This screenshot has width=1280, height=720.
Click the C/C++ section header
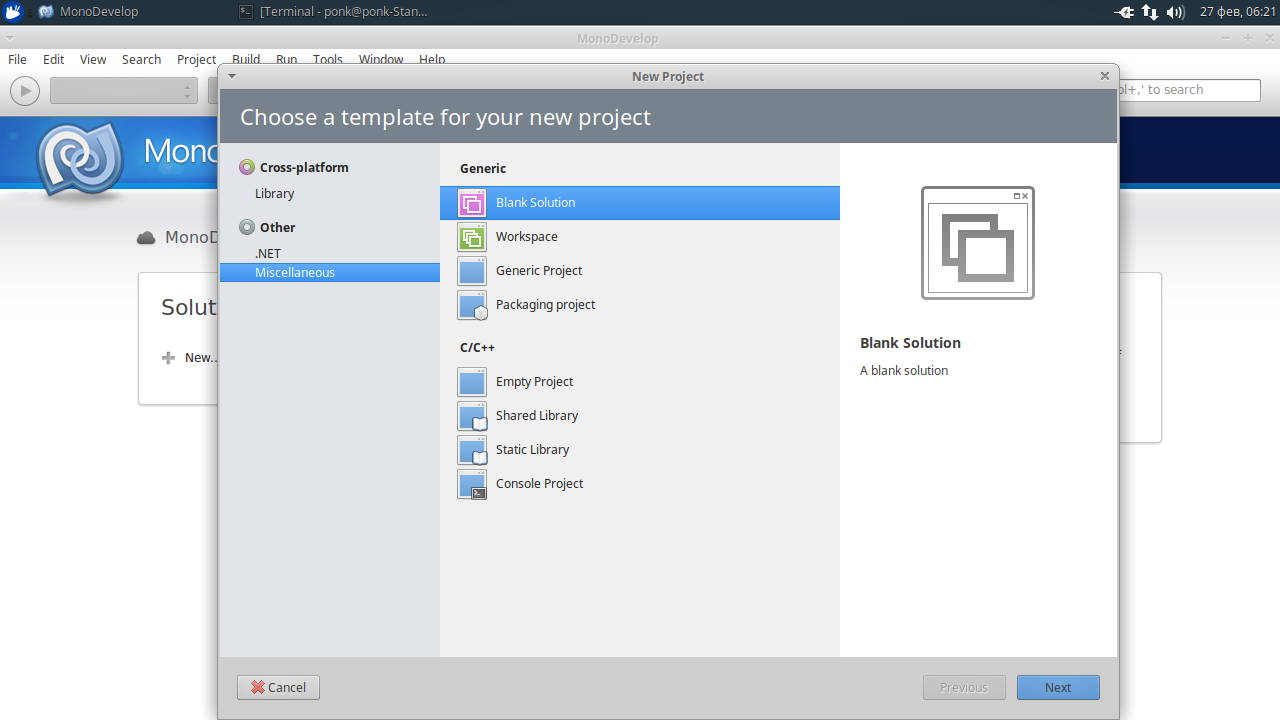[477, 348]
